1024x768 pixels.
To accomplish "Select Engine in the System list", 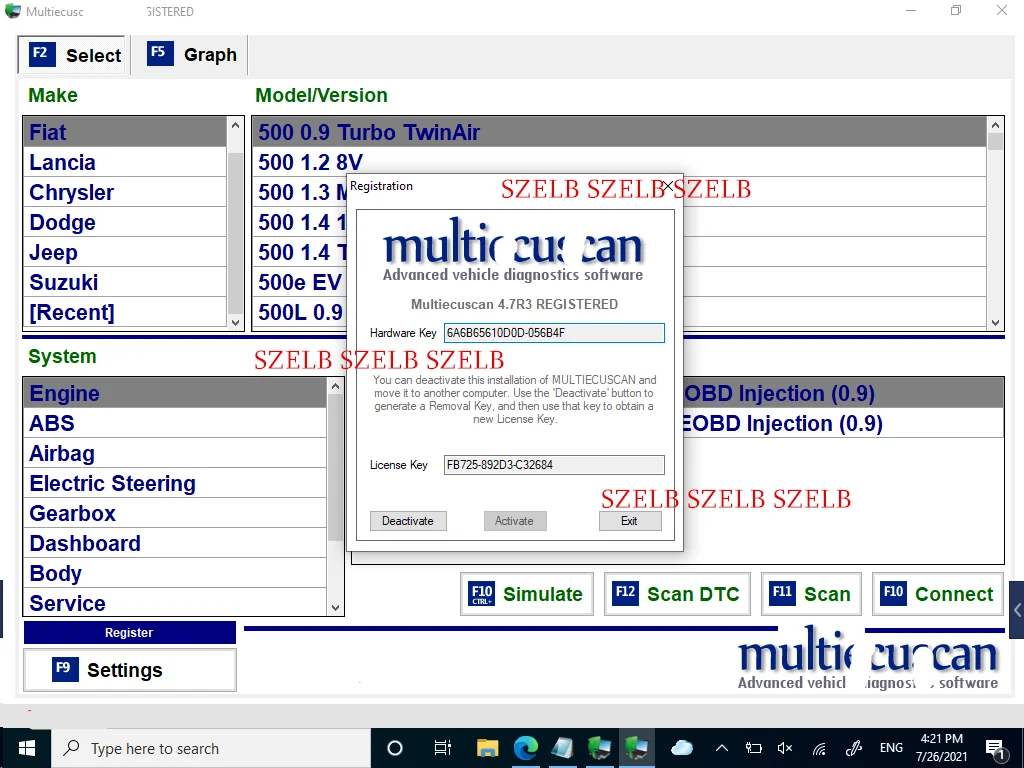I will coord(64,393).
